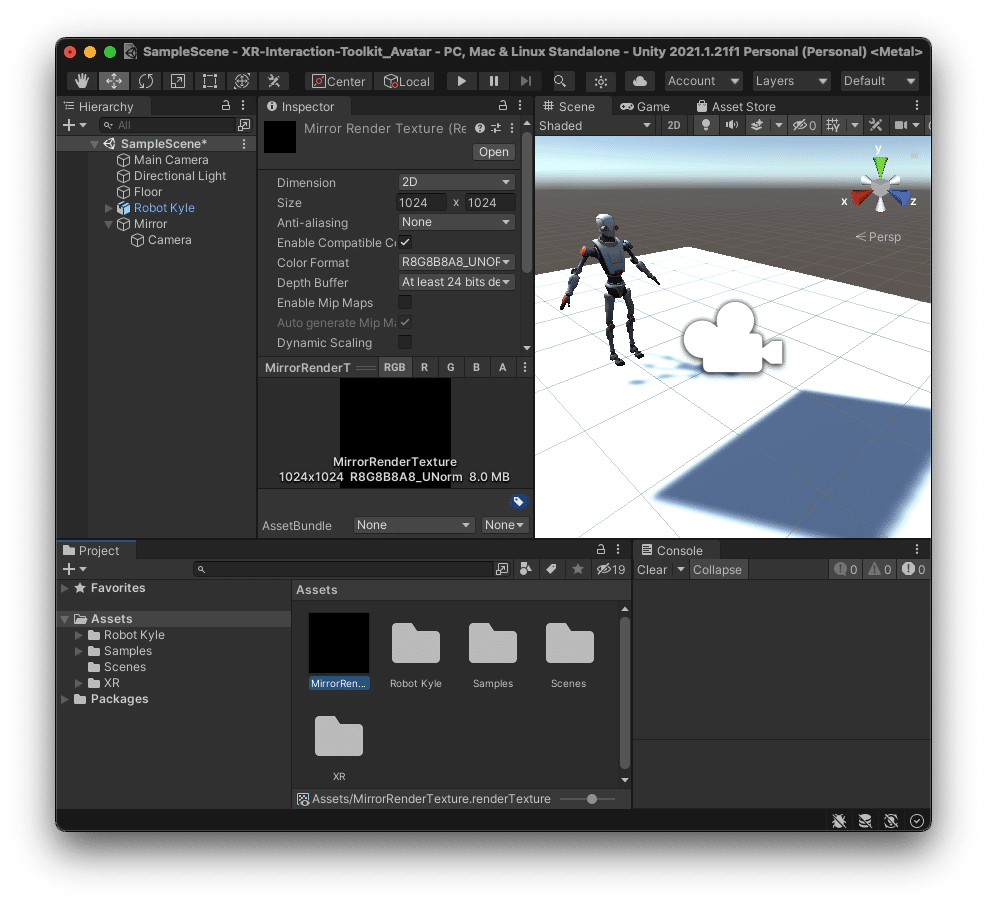Toggle the Inspector lock icon
The height and width of the screenshot is (905, 987).
502,105
